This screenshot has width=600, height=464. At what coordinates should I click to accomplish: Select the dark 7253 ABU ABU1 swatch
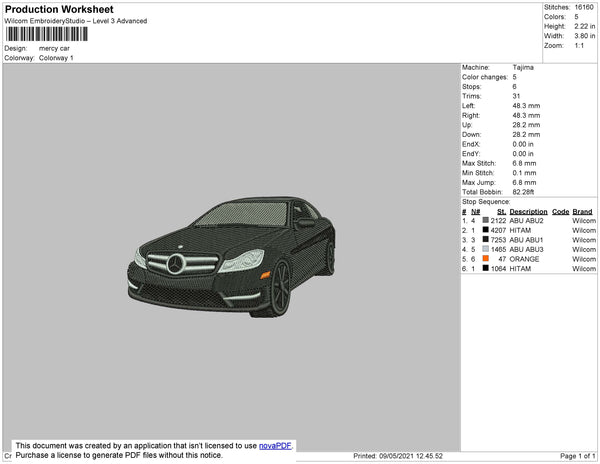(486, 239)
